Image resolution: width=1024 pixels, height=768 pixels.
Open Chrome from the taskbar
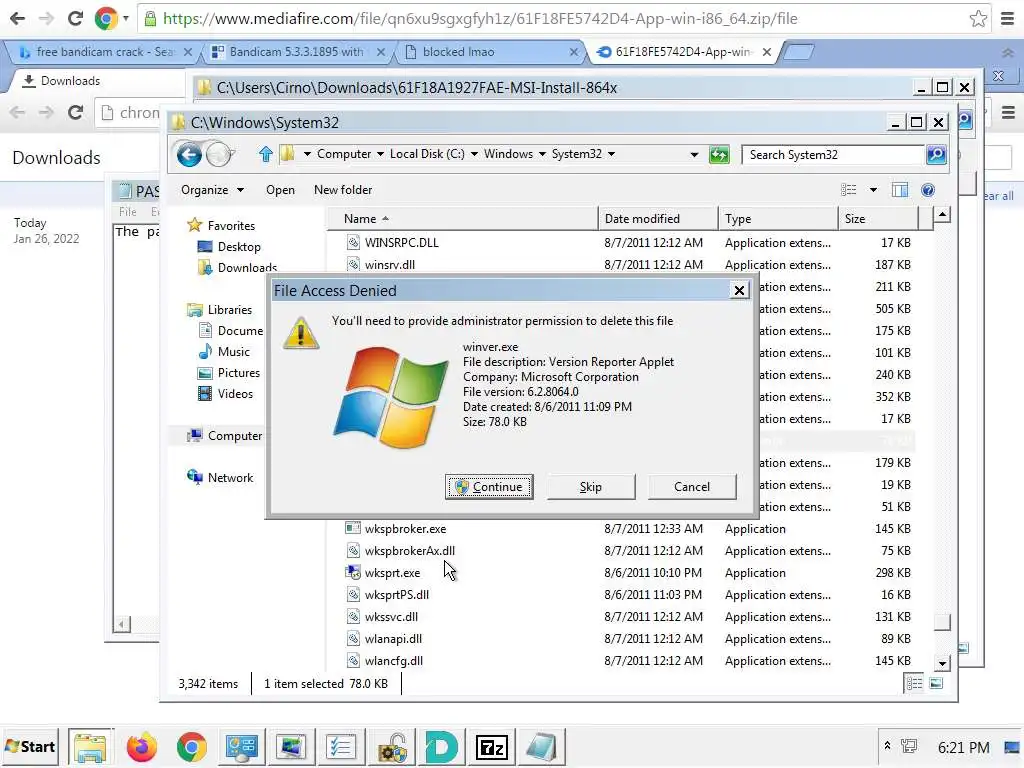[191, 747]
